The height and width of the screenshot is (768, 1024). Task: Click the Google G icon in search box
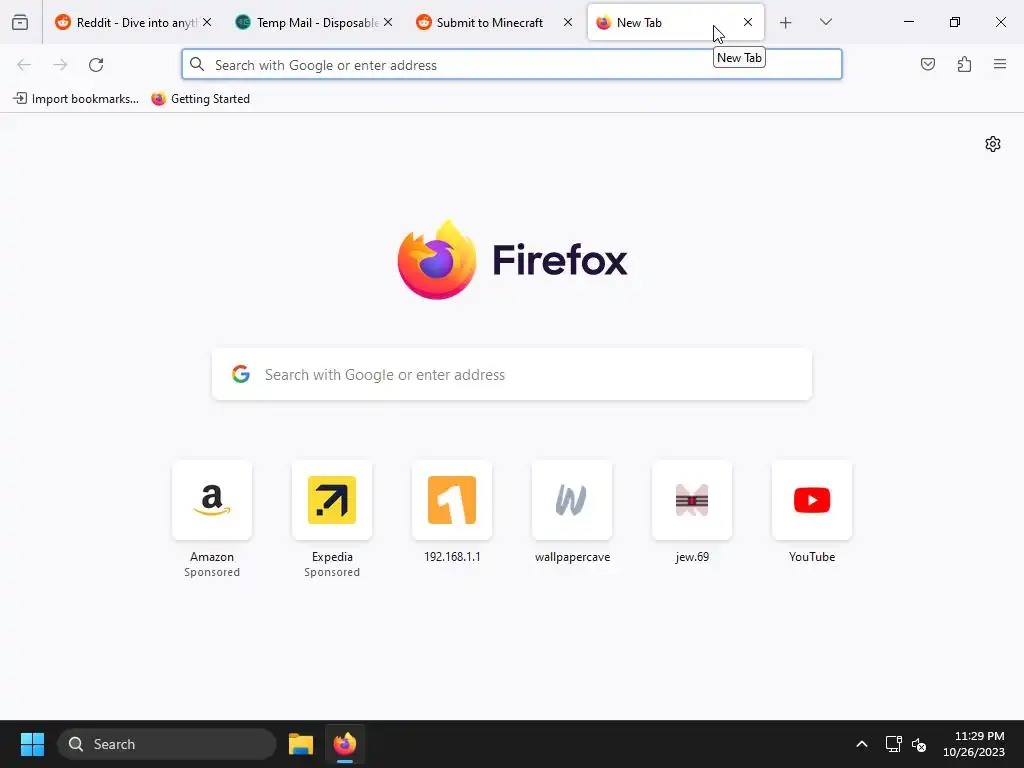pos(241,374)
